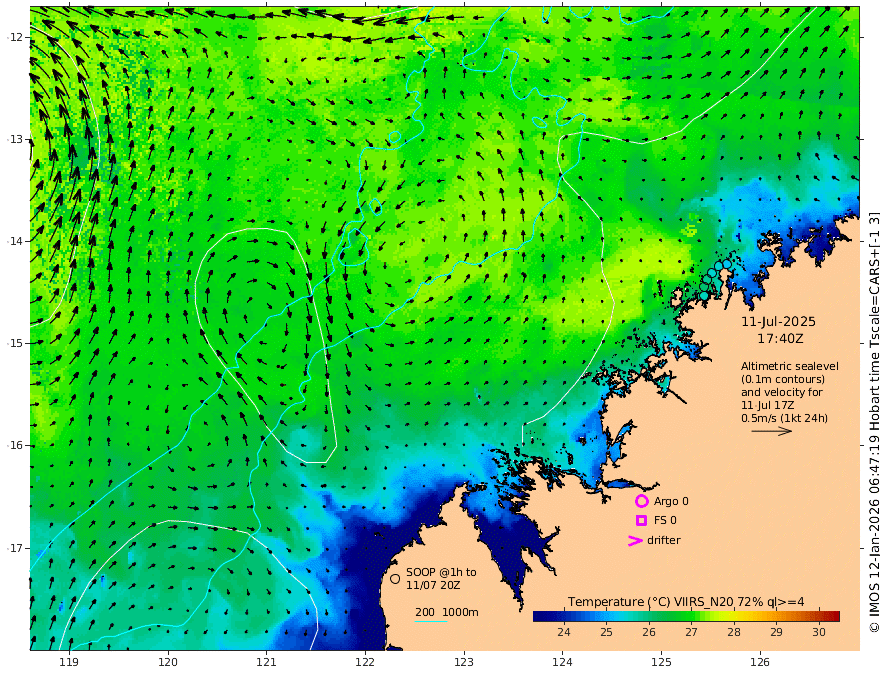Click the '0.5m/s (1kt 24h)' scale text
This screenshot has width=880, height=680.
(785, 418)
